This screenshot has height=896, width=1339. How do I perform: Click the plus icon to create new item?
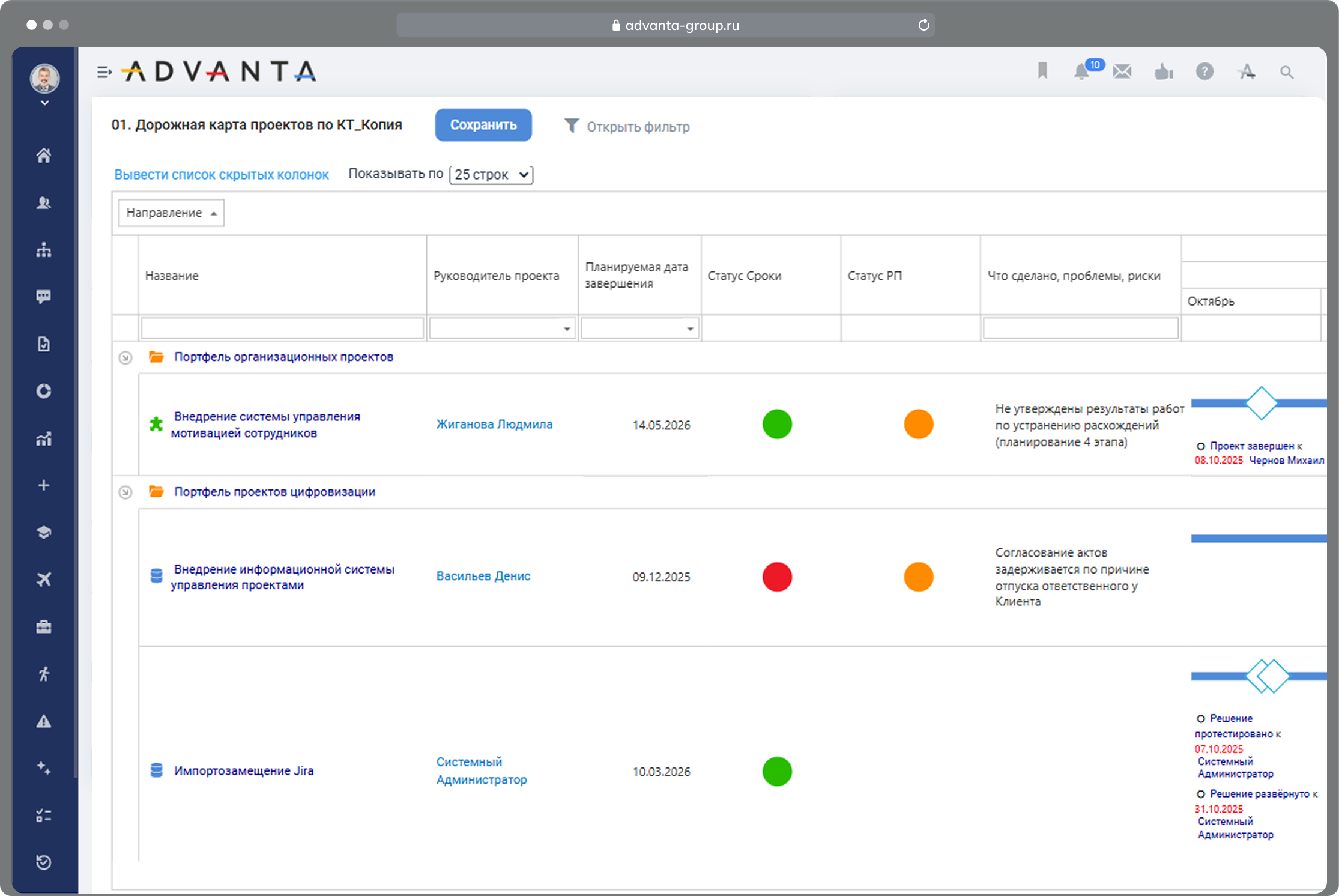(44, 485)
